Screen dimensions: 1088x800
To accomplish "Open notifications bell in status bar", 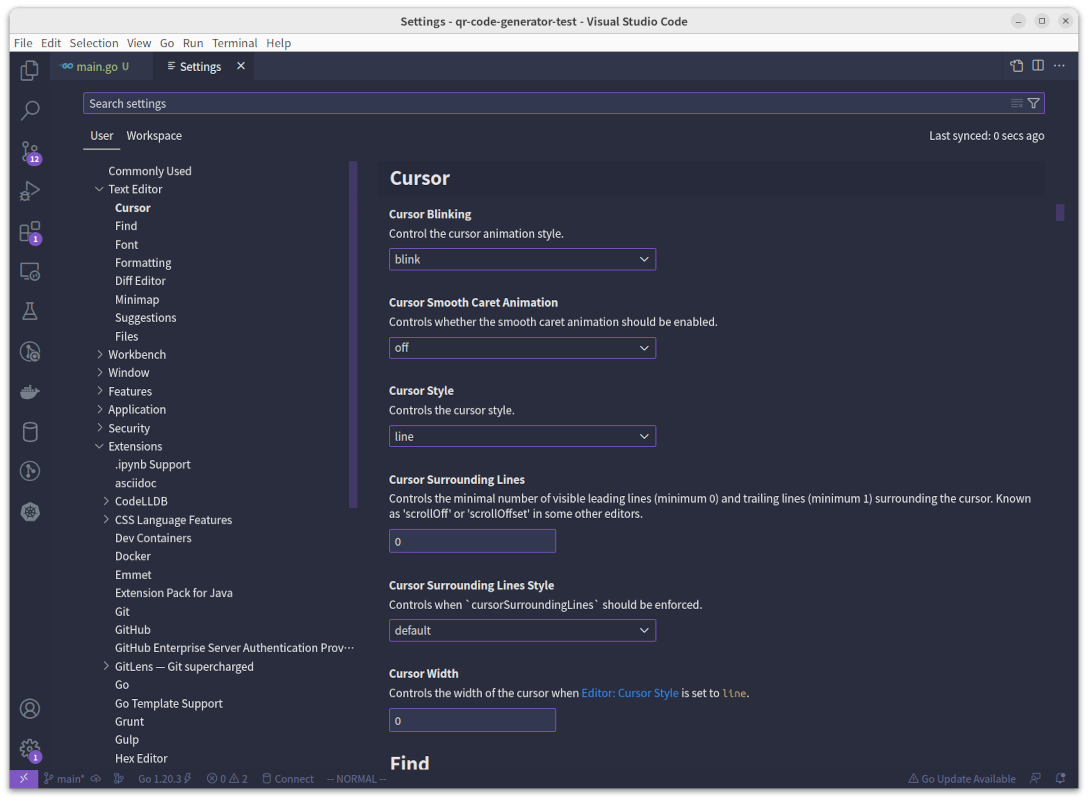I will [x=1060, y=778].
